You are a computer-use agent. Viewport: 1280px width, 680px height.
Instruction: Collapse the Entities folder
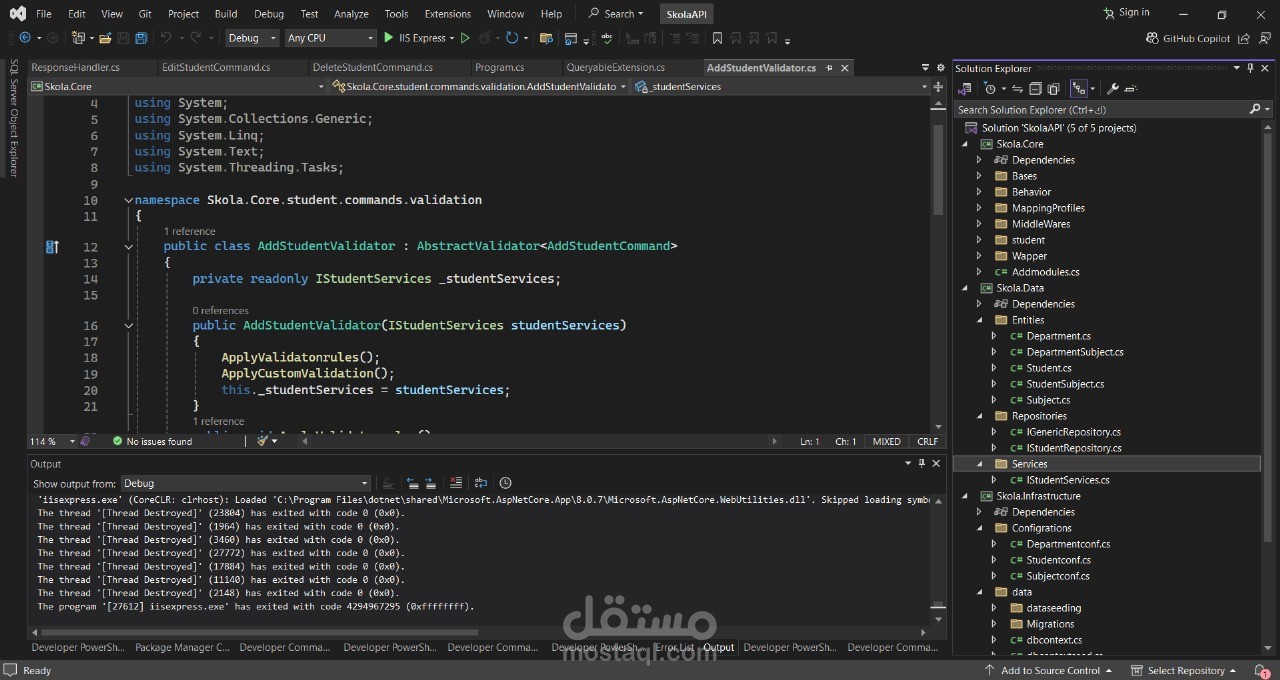click(x=979, y=320)
